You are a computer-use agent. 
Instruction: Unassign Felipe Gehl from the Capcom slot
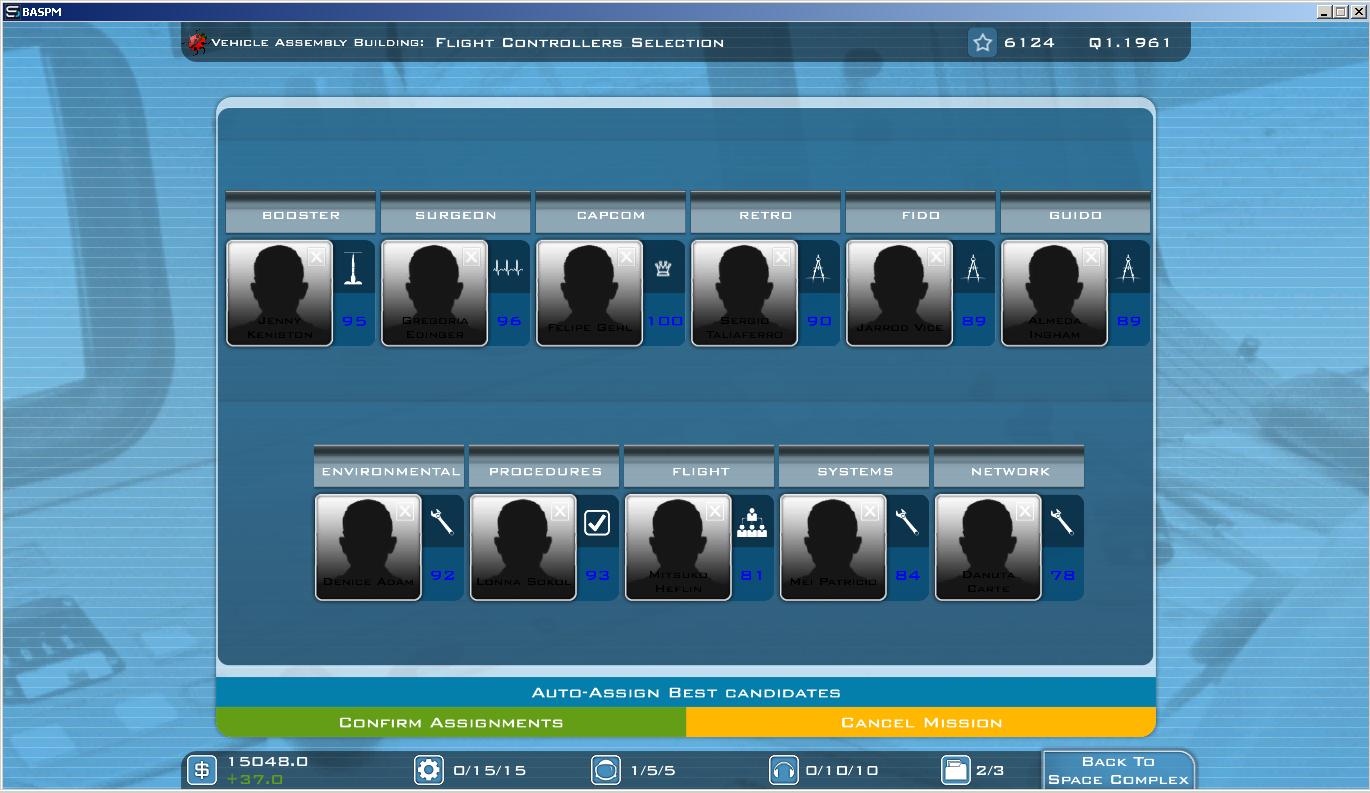626,257
